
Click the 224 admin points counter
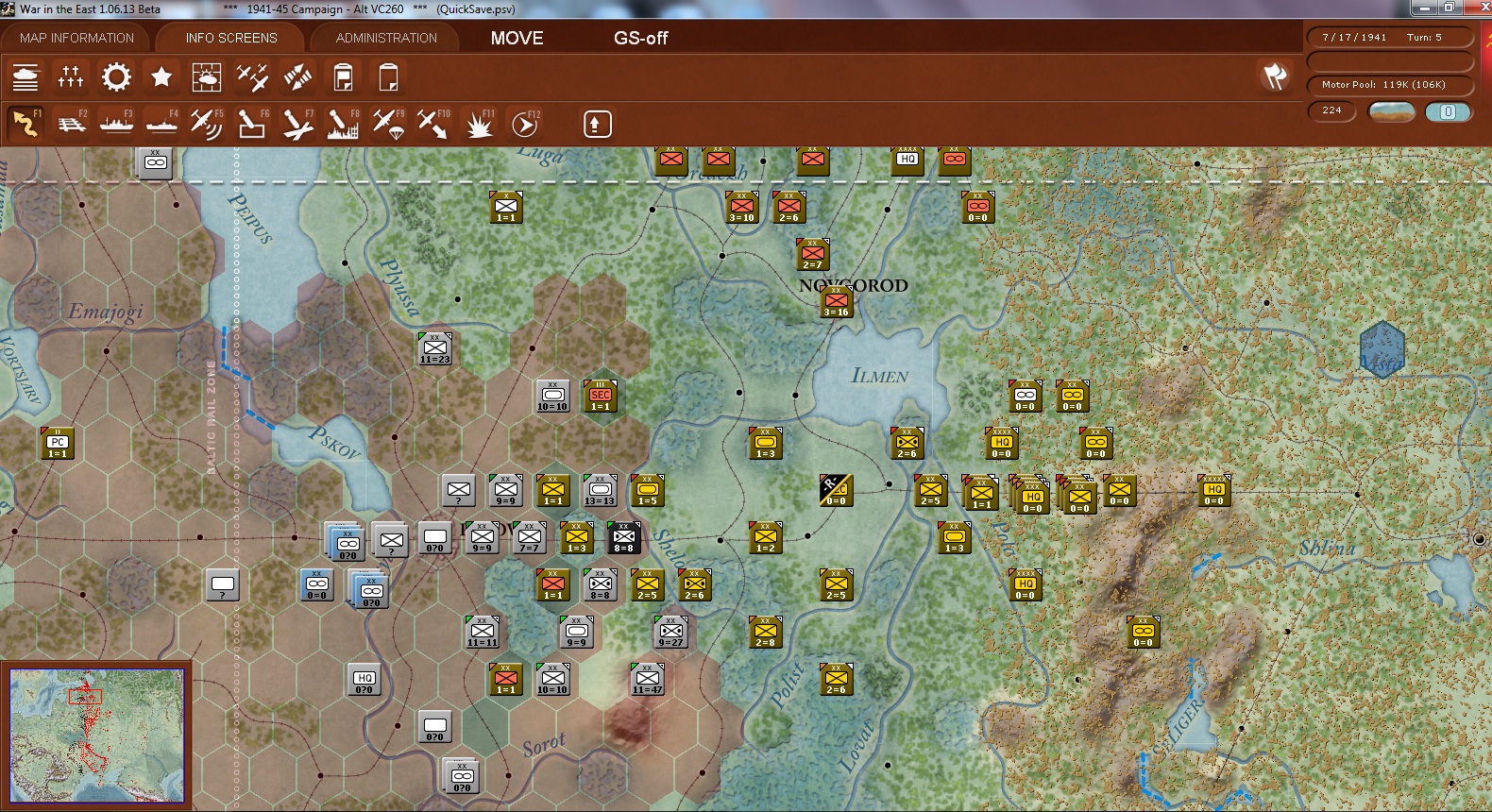click(1331, 111)
